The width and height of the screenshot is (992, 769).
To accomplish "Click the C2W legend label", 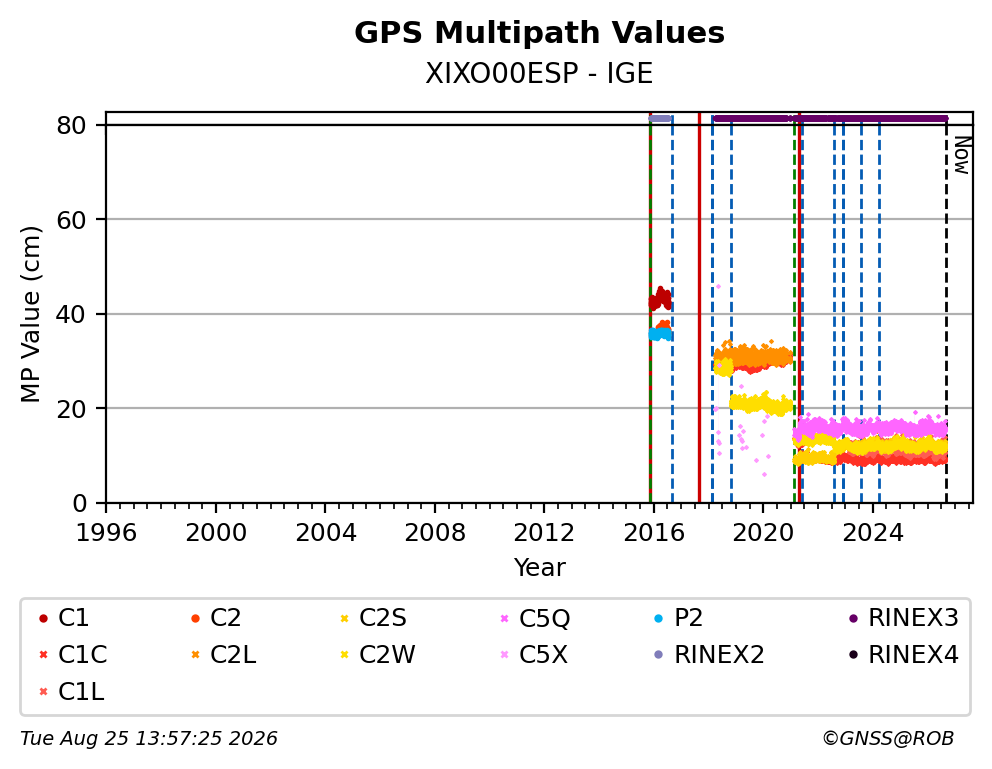I will point(387,655).
